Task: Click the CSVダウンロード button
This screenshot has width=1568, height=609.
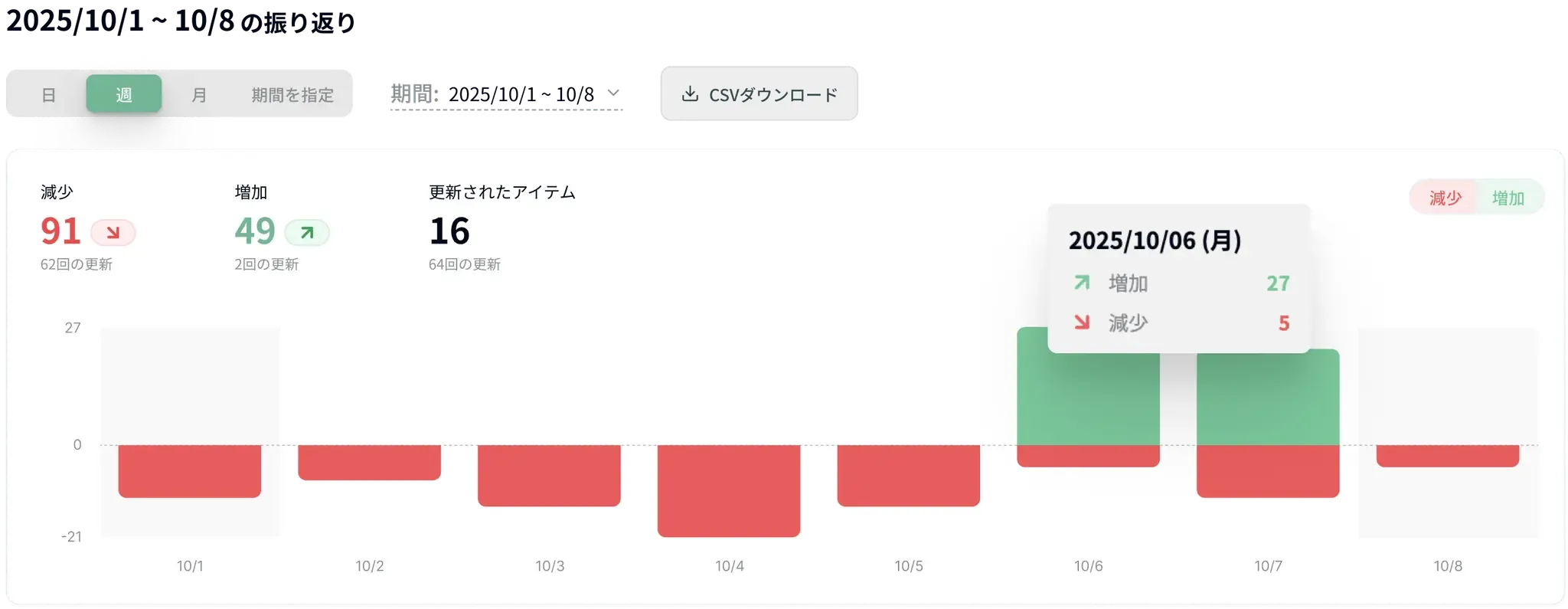Action: coord(759,94)
